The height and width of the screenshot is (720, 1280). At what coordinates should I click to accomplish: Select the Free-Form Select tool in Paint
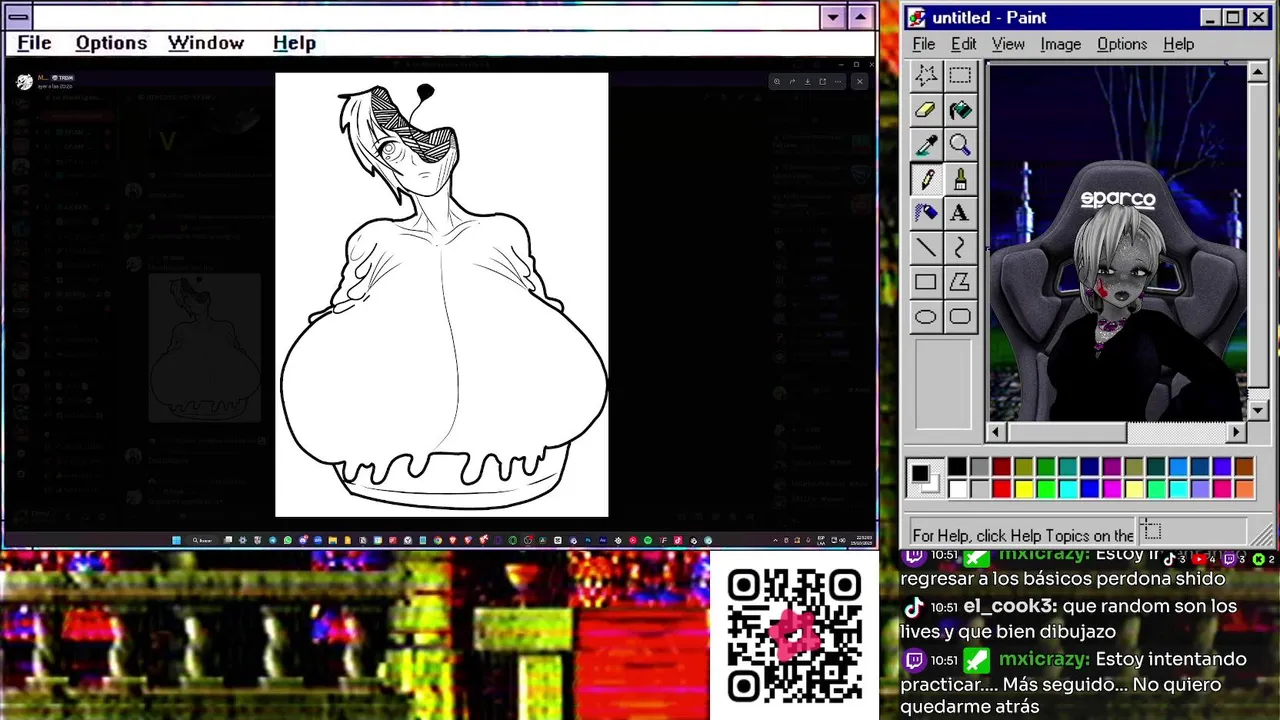pyautogui.click(x=926, y=76)
